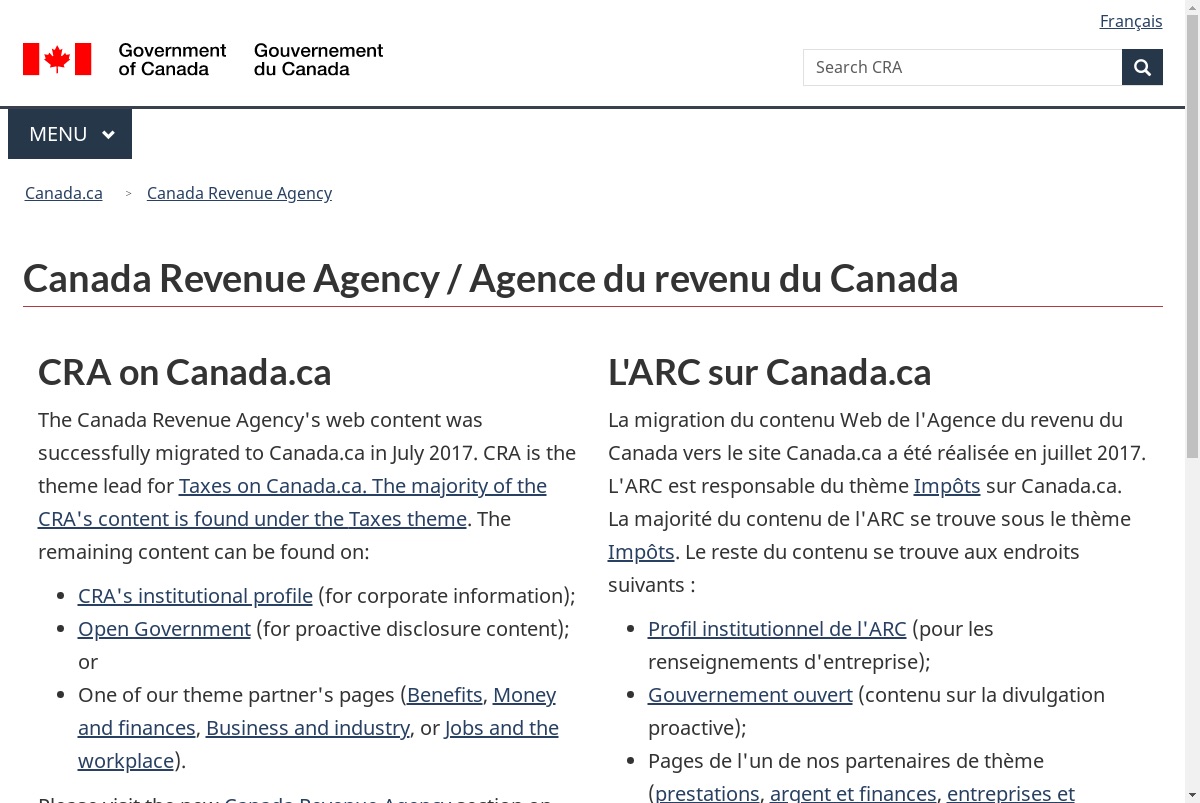1200x803 pixels.
Task: Open Profil institutionnel de l'ARC link
Action: tap(777, 629)
